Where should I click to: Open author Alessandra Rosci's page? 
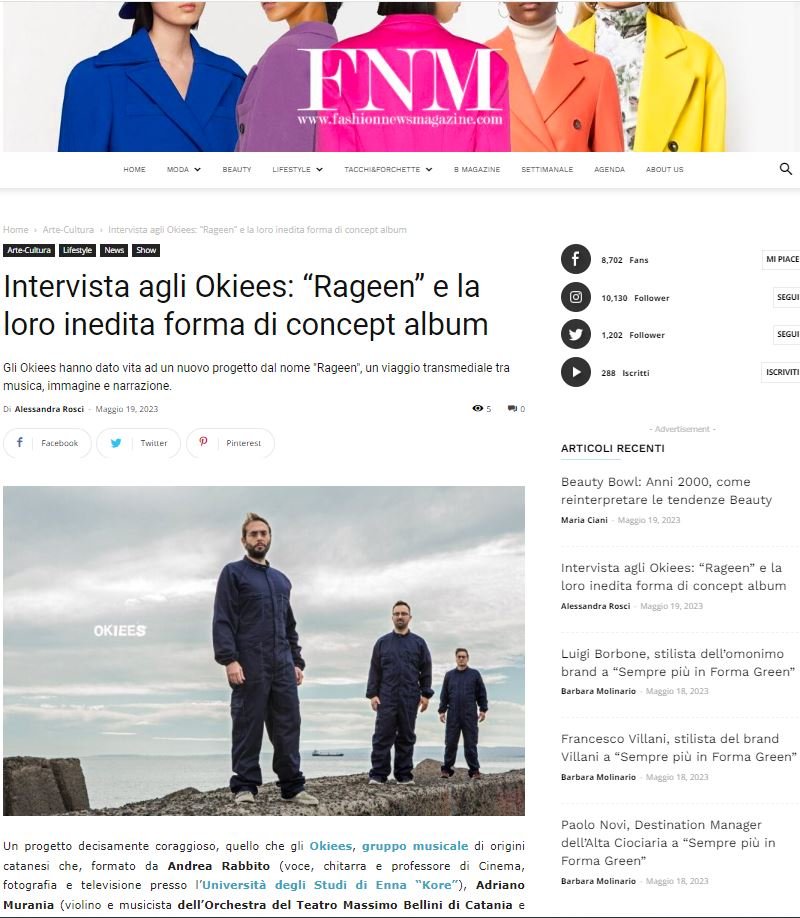[x=49, y=409]
